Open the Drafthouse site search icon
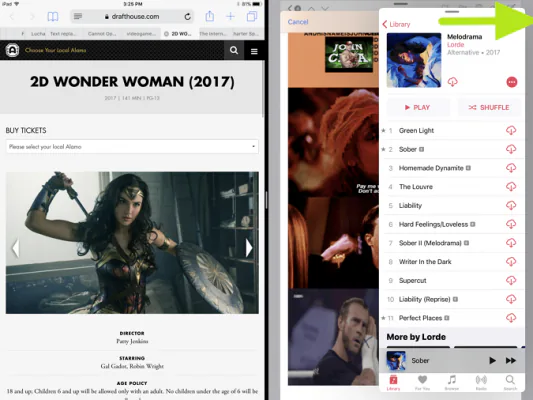533x400 pixels. pos(234,50)
